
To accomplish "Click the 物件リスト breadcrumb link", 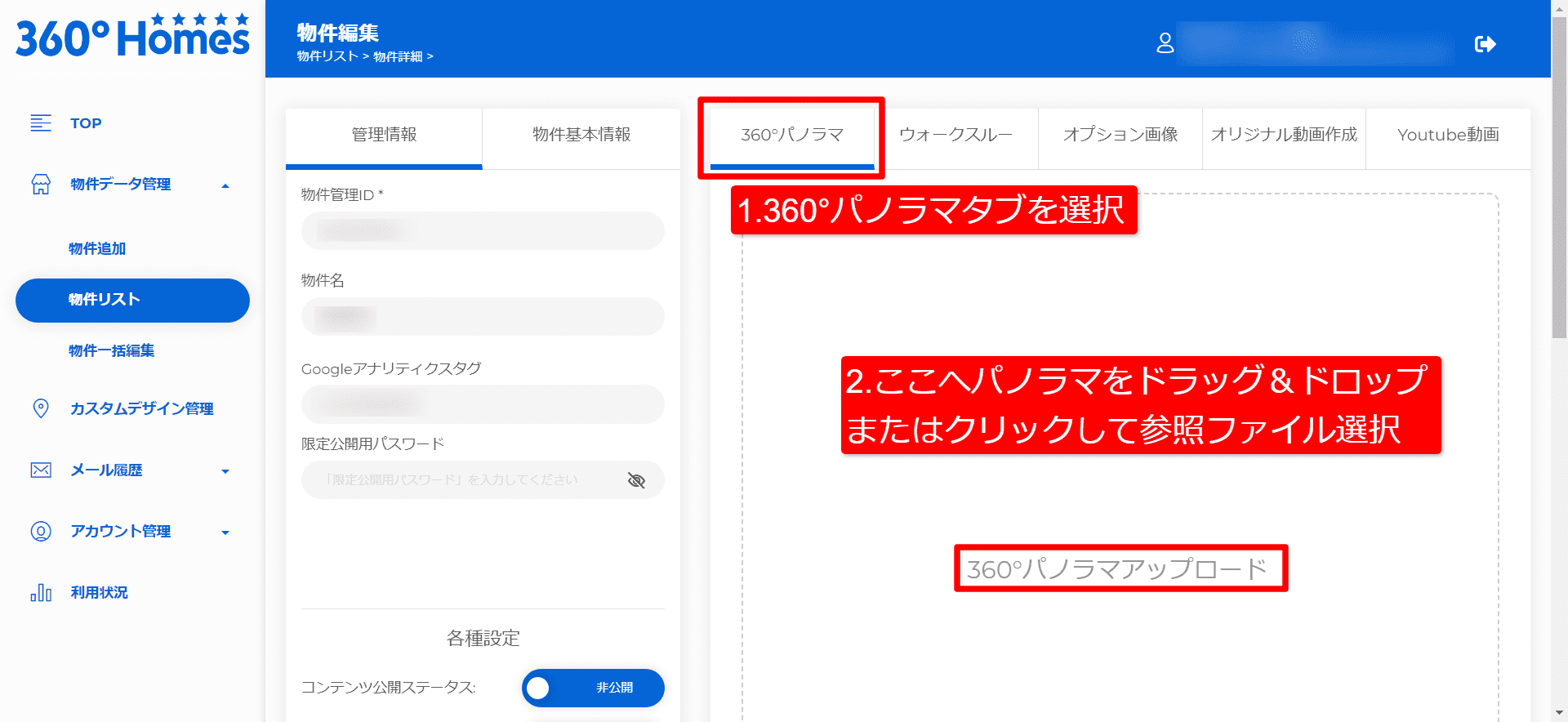I will (x=327, y=56).
